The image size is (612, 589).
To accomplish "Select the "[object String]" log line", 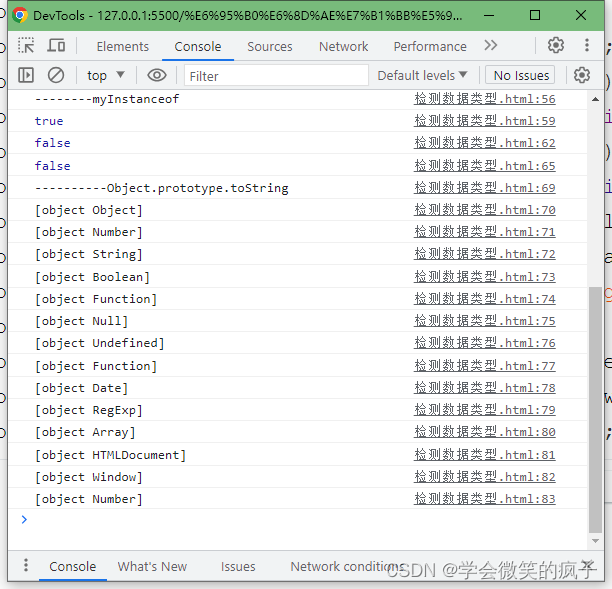I will point(89,254).
